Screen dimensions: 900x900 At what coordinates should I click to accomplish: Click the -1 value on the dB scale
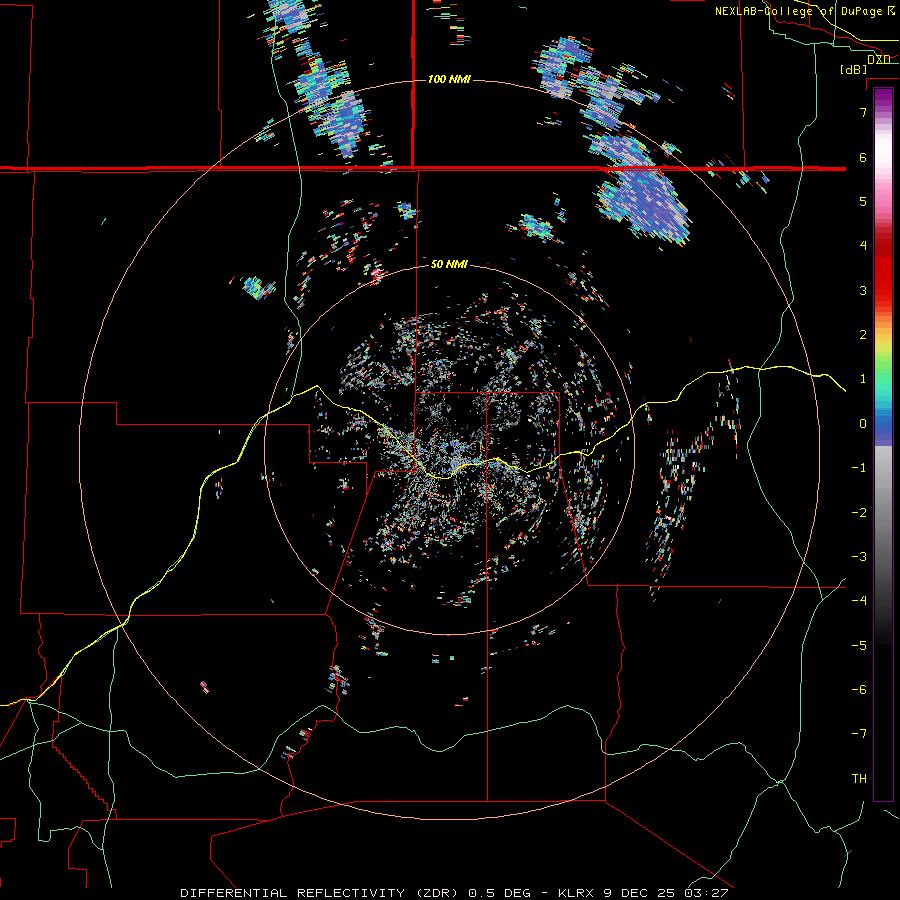[859, 468]
